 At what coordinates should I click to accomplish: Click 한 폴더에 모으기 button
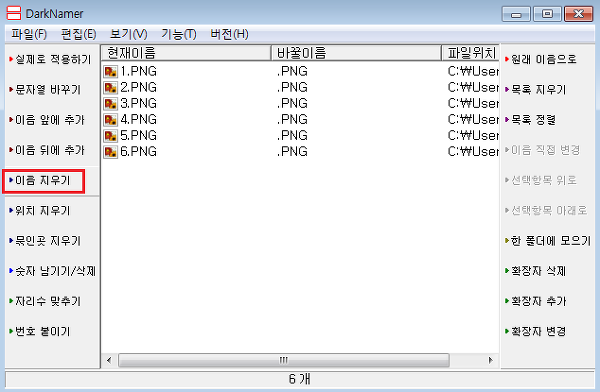(548, 241)
